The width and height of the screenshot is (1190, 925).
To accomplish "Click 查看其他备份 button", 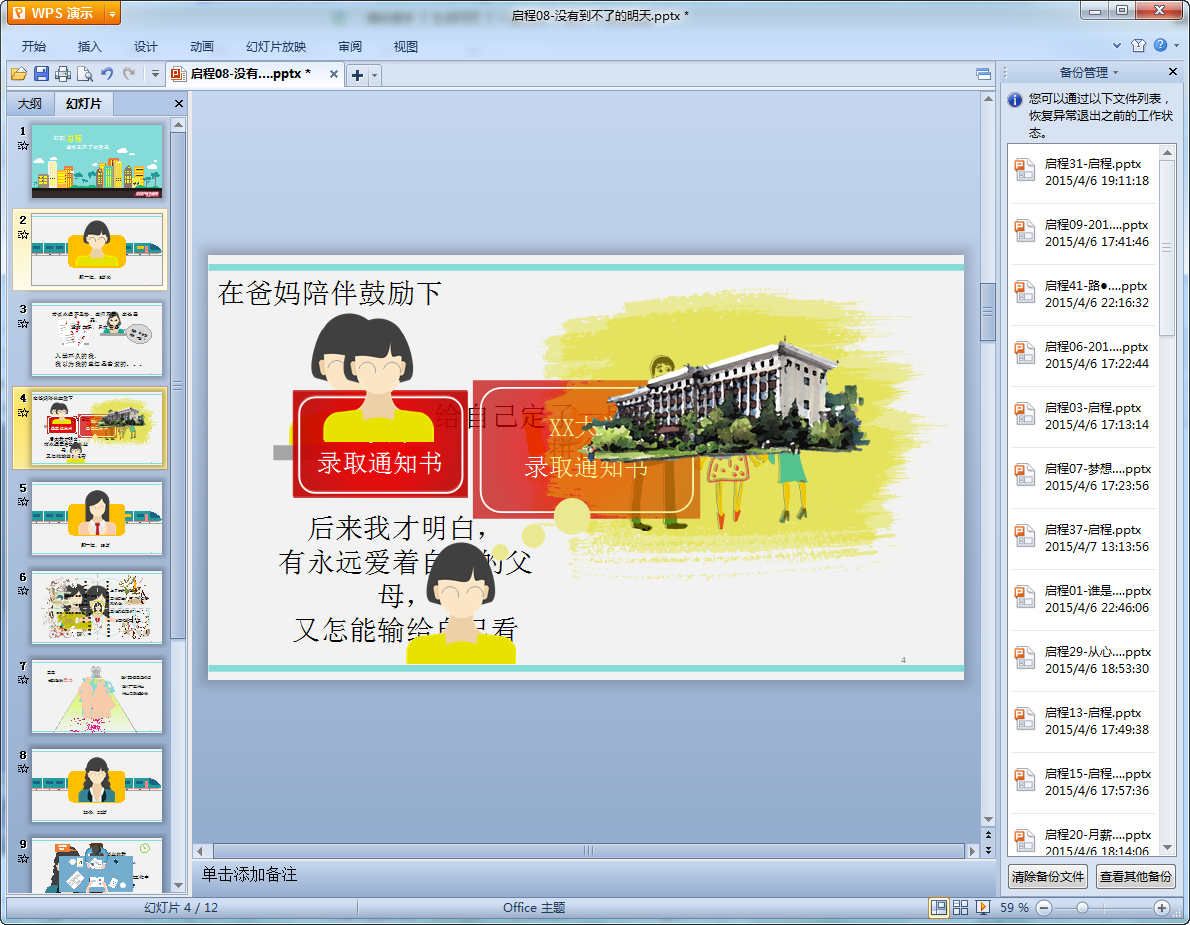I will (x=1135, y=876).
